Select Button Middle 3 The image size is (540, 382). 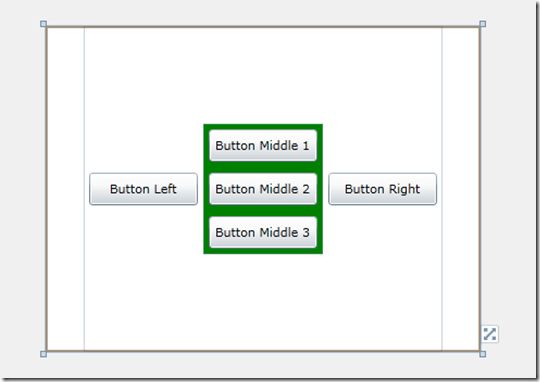tap(263, 233)
